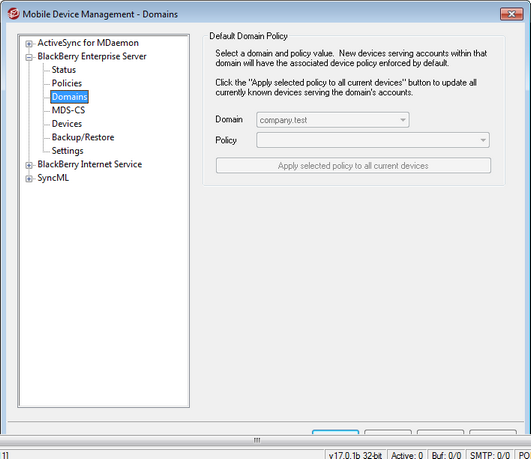
Task: Click Apply selected policy to all current devices
Action: coord(353,165)
